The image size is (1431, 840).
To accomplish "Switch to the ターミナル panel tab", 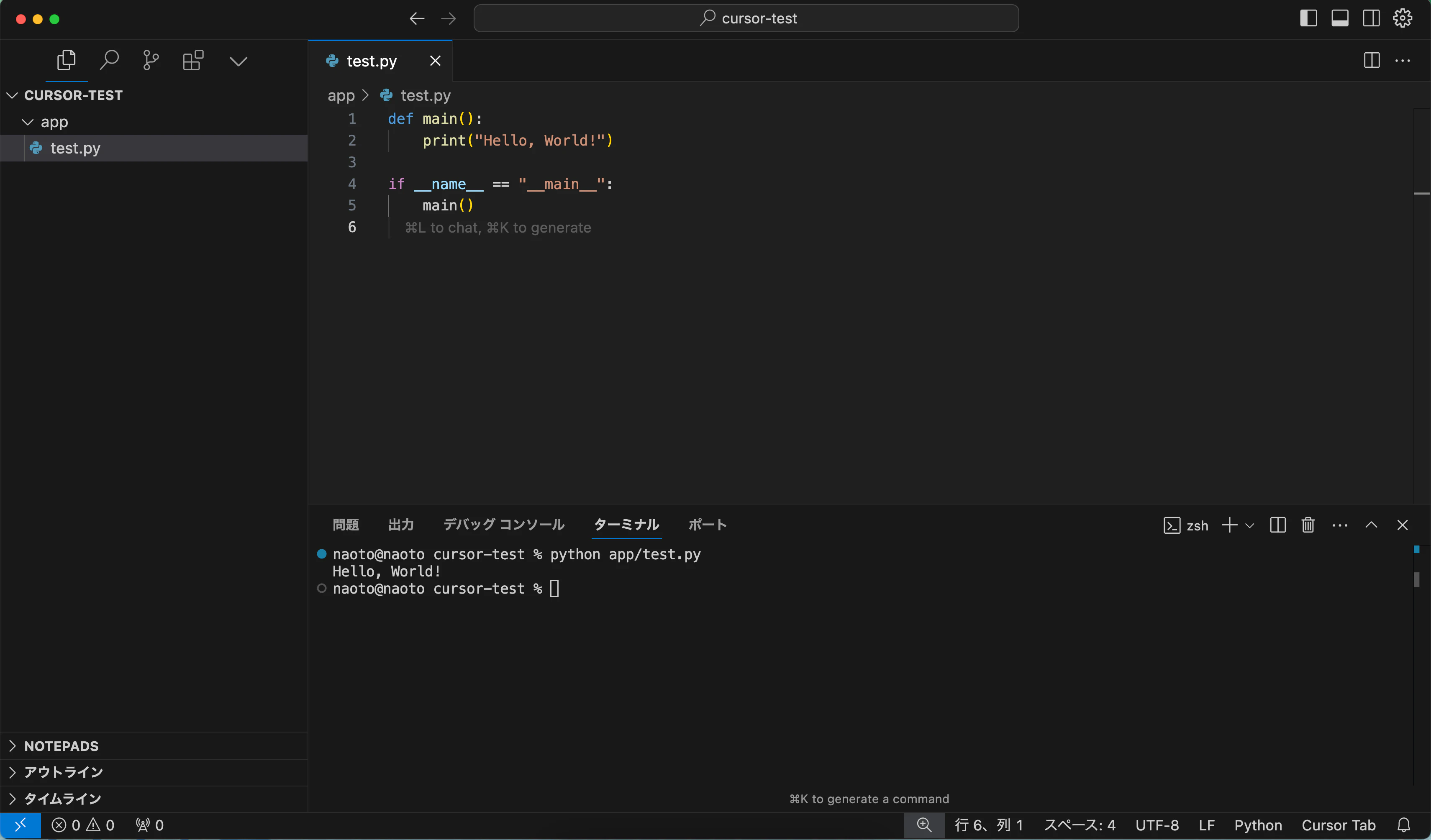I will coord(626,525).
